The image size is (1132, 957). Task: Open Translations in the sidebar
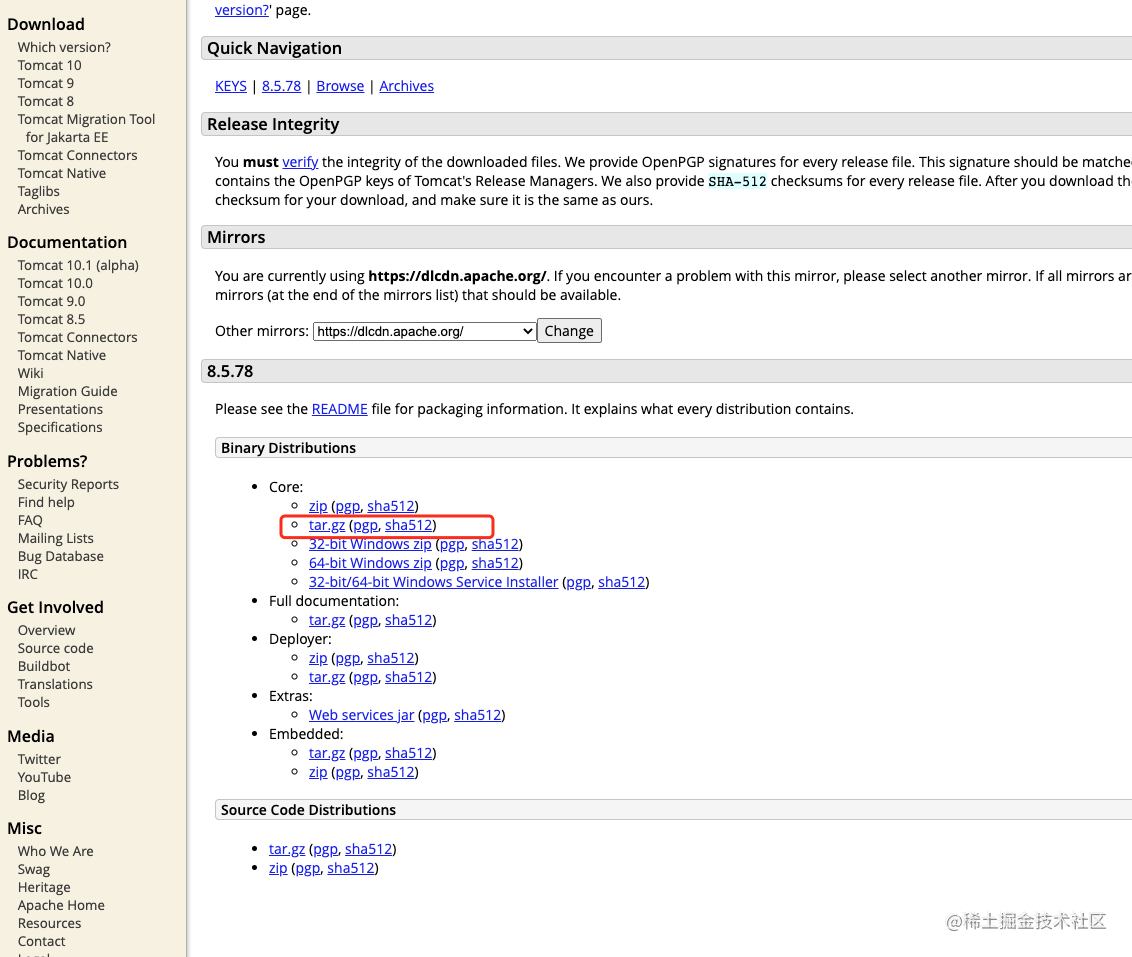tap(56, 684)
